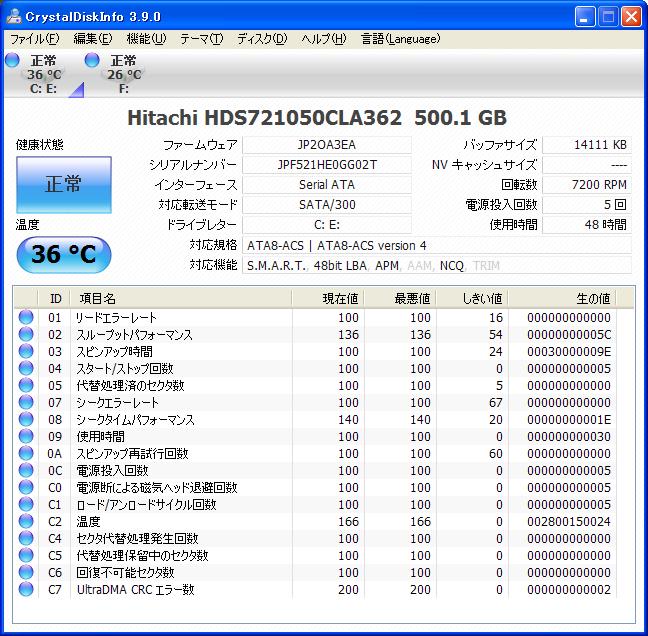
Task: Click status orb for 07 シークエラーレート
Action: pyautogui.click(x=26, y=402)
